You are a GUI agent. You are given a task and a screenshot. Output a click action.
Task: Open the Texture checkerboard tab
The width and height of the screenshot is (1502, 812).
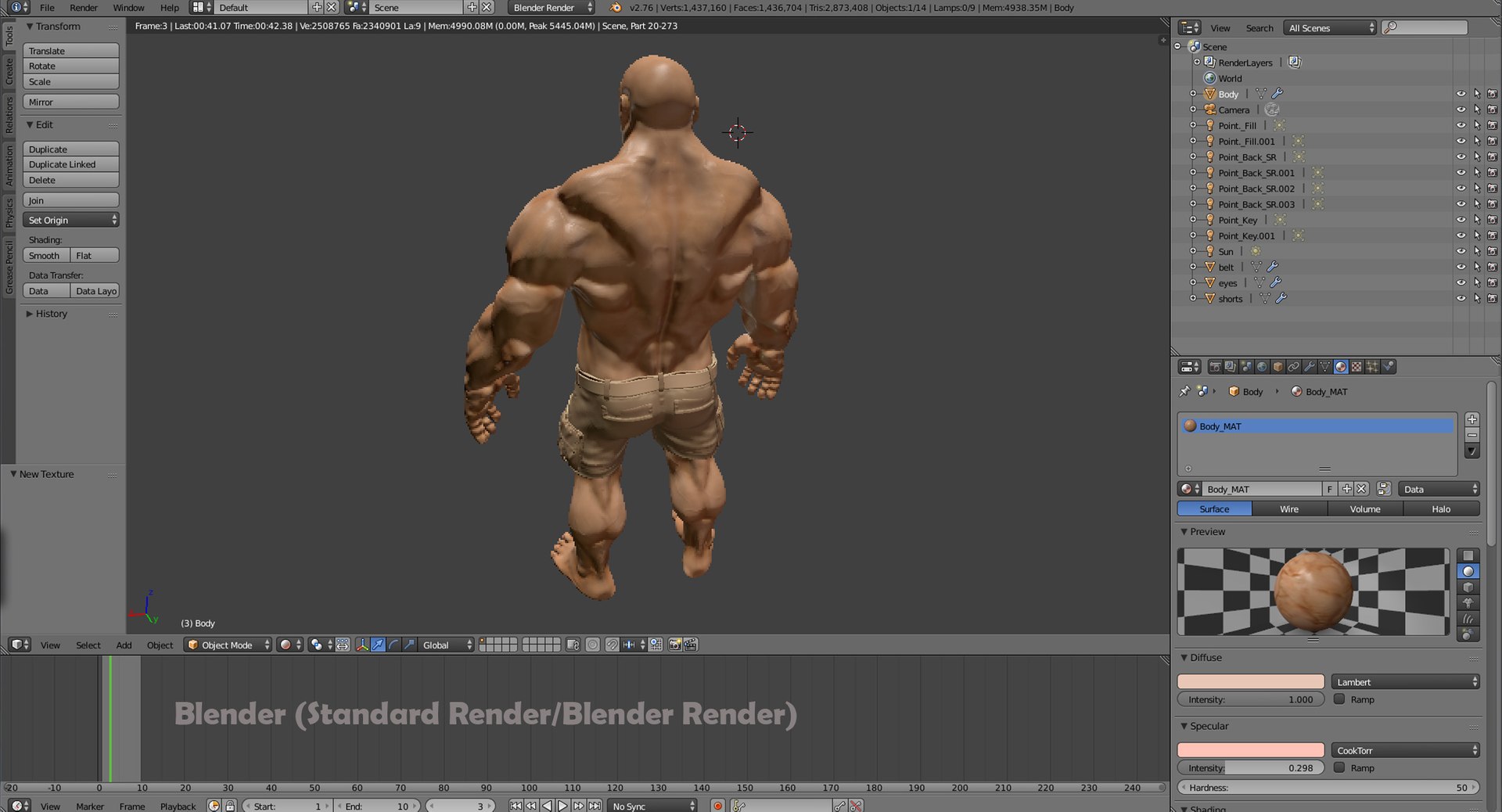(x=1356, y=367)
